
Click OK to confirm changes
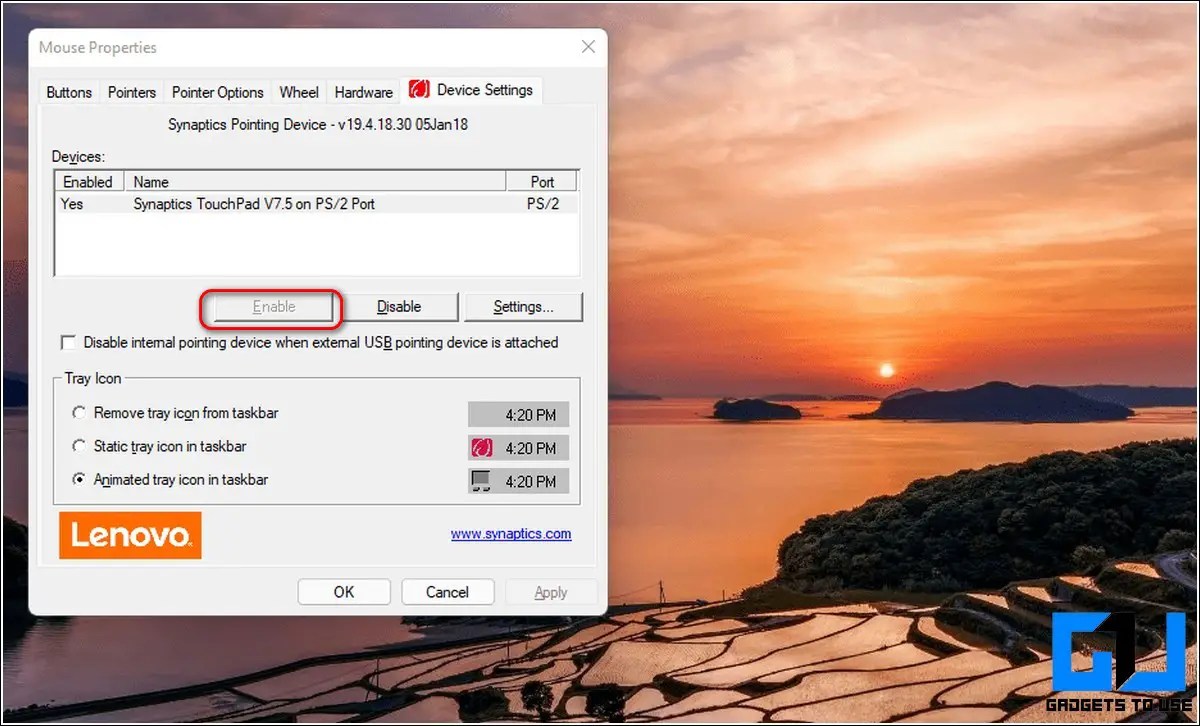(344, 592)
